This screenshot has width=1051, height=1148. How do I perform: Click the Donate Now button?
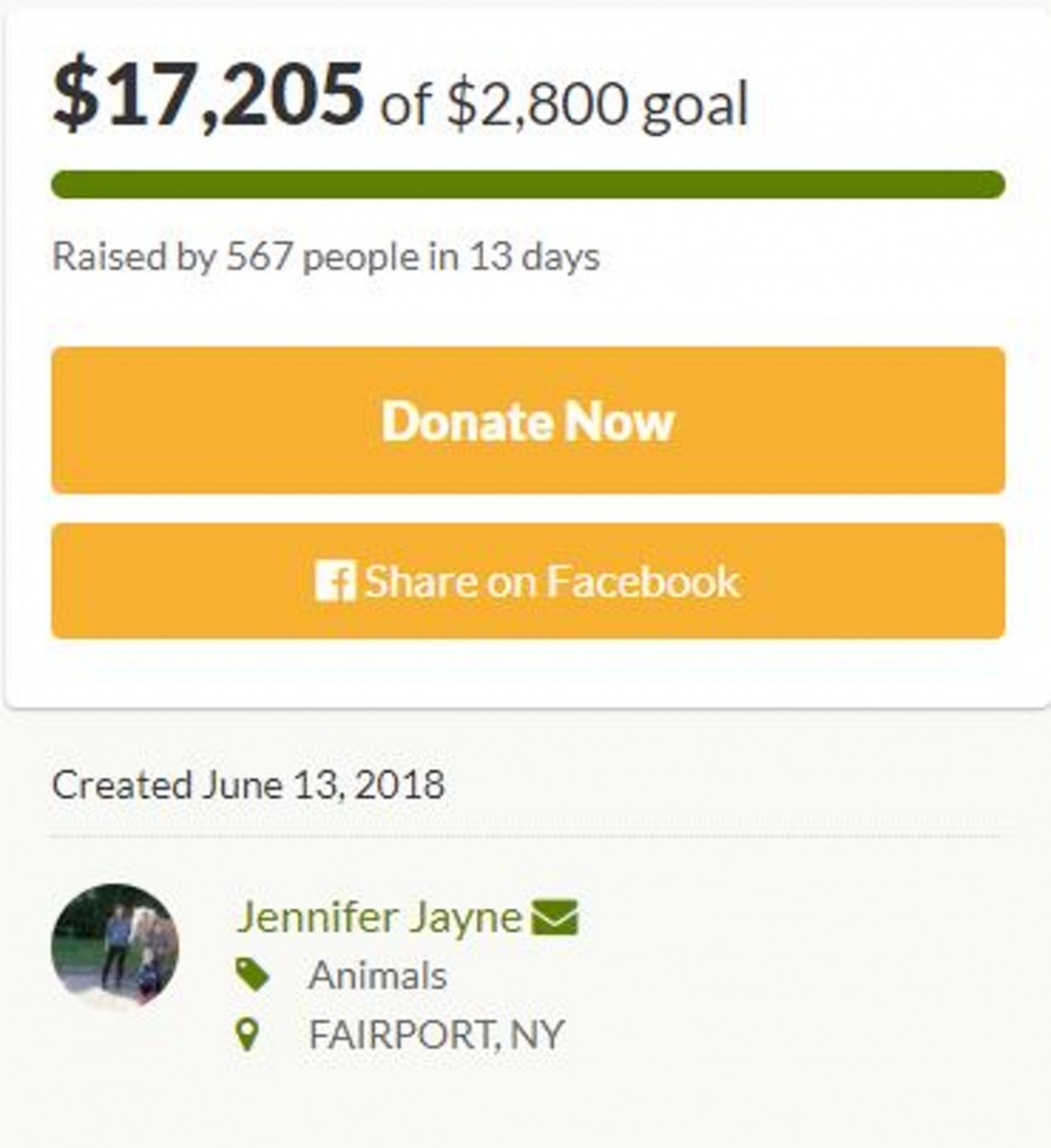tap(526, 421)
